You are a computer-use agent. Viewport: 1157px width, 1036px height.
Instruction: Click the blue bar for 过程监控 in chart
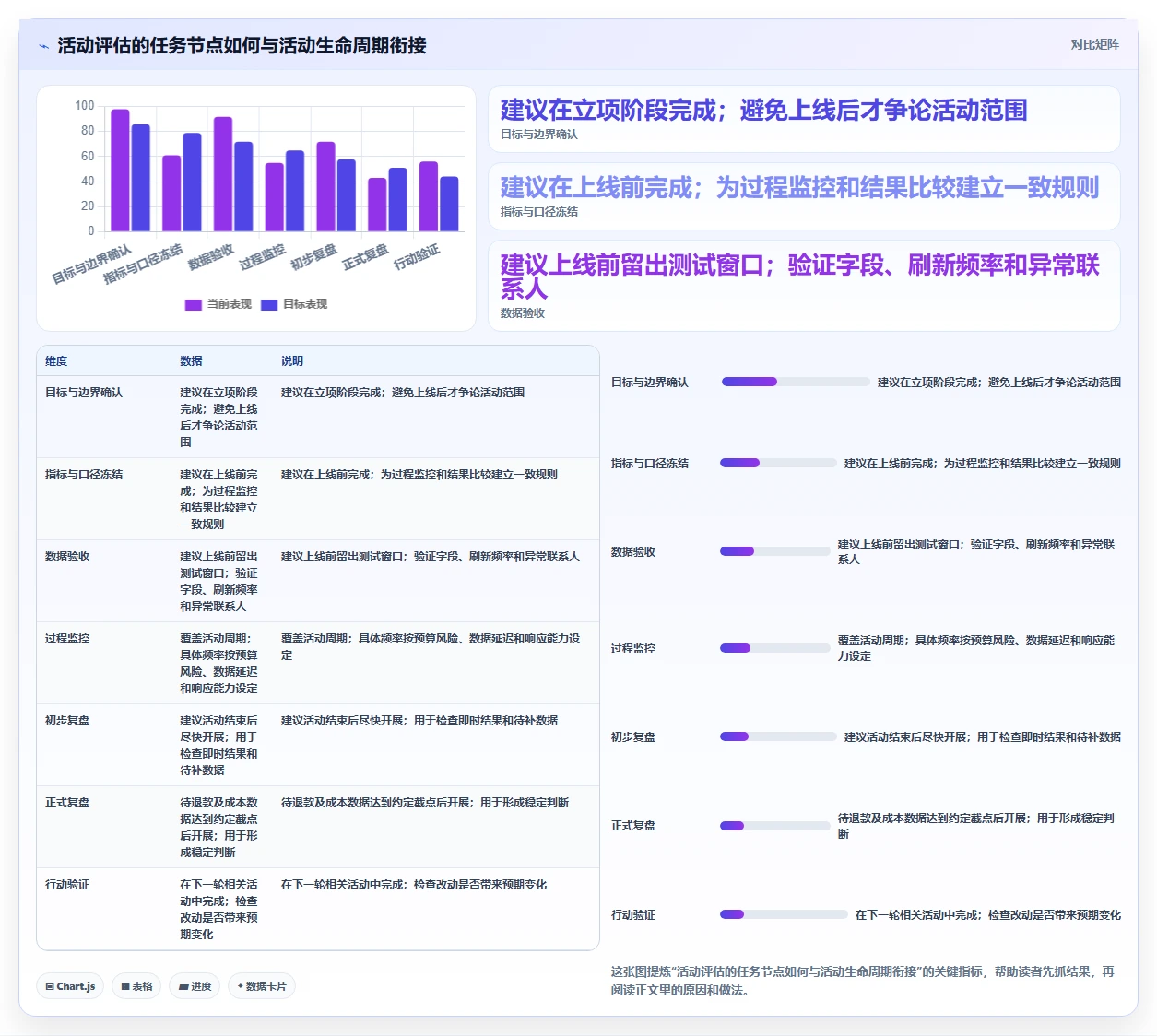pos(295,191)
